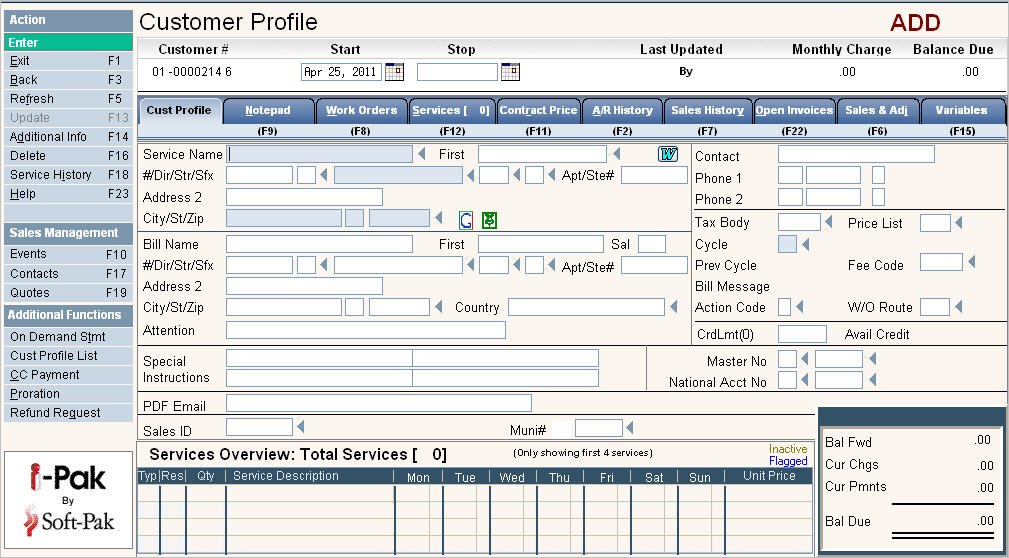Open the Sales History tab
The width and height of the screenshot is (1009, 558).
708,111
